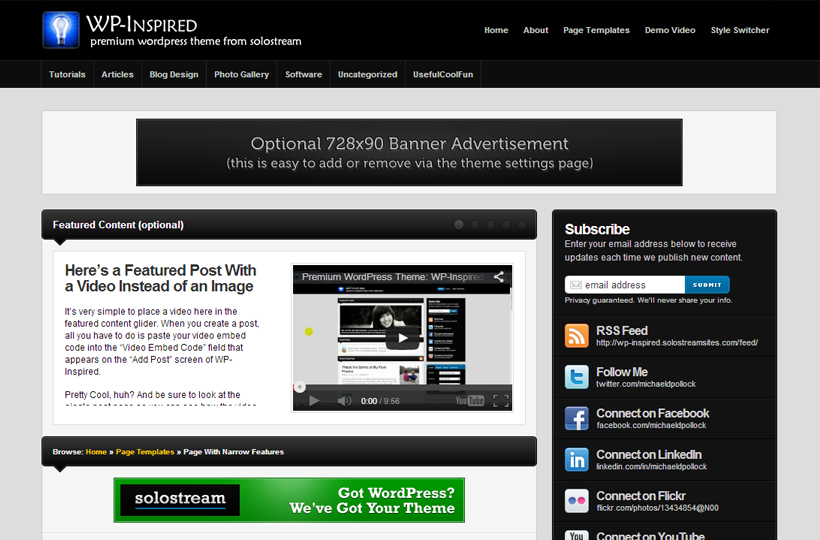This screenshot has width=820, height=540.
Task: Click the RSS Feed link text
Action: pyautogui.click(x=622, y=330)
